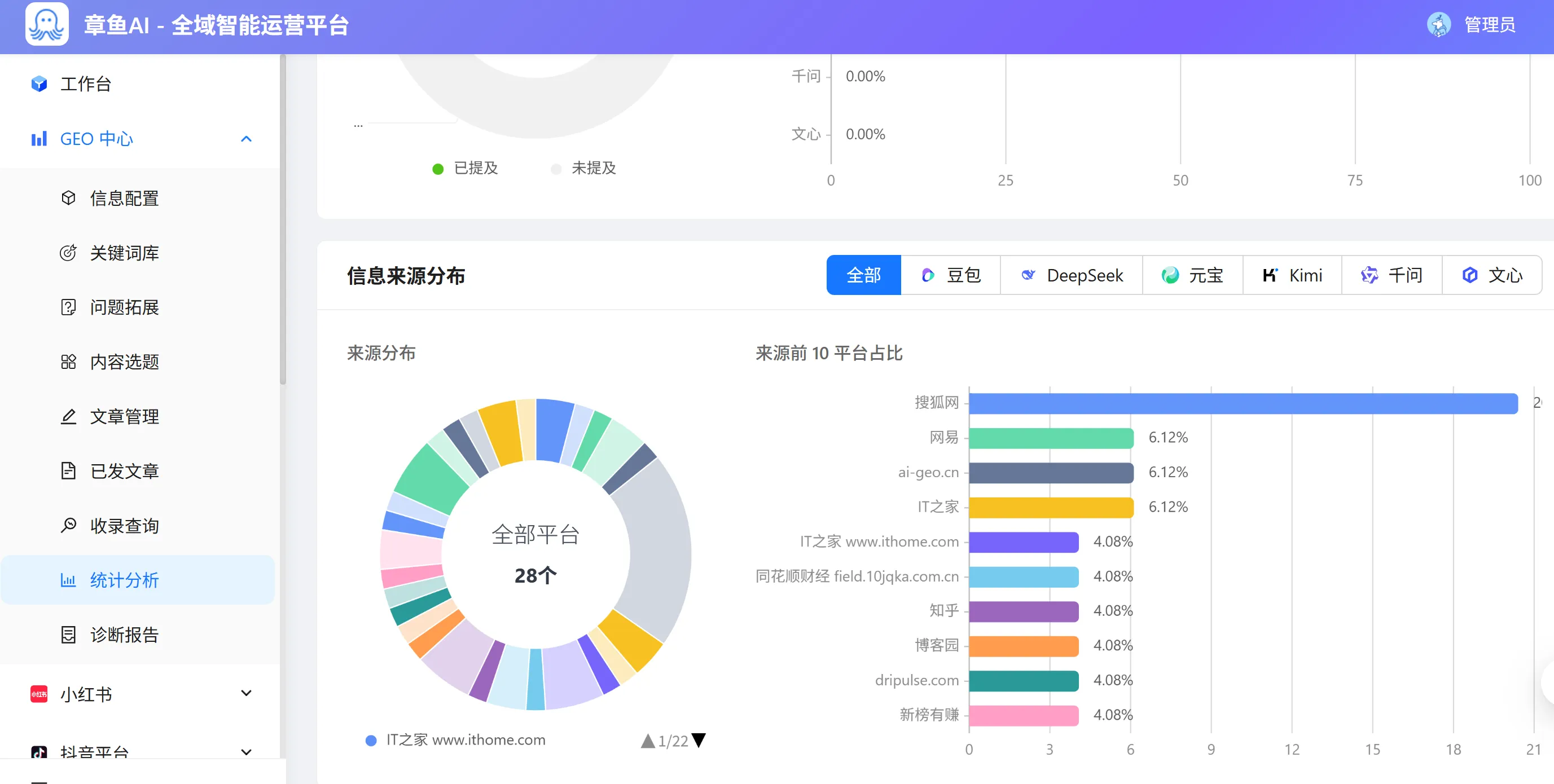Image resolution: width=1554 pixels, height=784 pixels.
Task: Toggle the 未提及 legend item
Action: (x=583, y=168)
